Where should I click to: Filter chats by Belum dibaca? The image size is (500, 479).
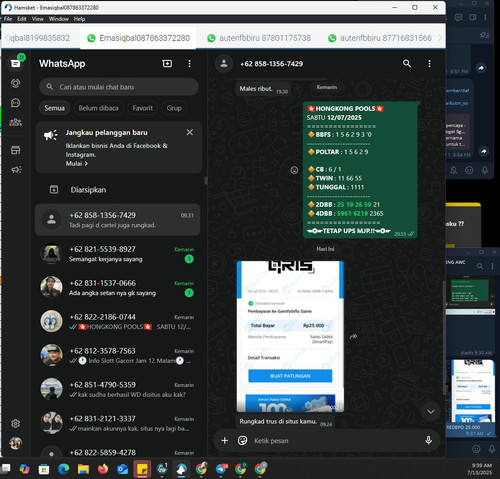tap(98, 108)
